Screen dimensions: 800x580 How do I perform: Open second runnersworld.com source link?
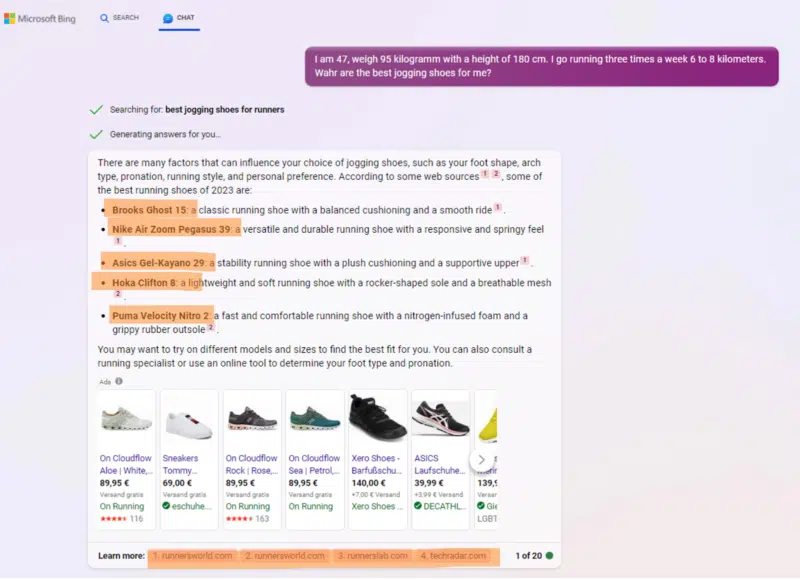pos(285,556)
